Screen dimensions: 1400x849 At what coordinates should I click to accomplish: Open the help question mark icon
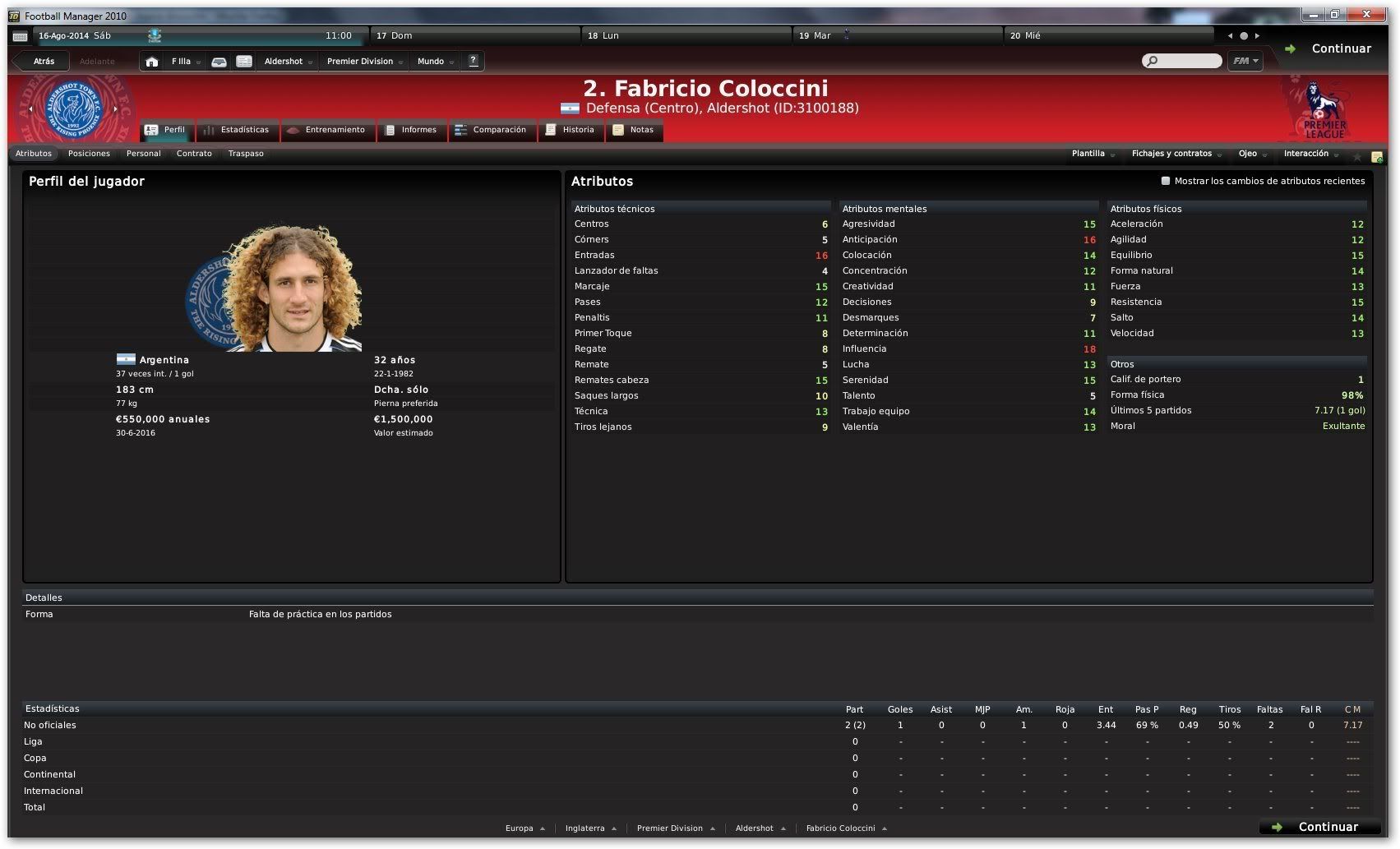tap(473, 61)
